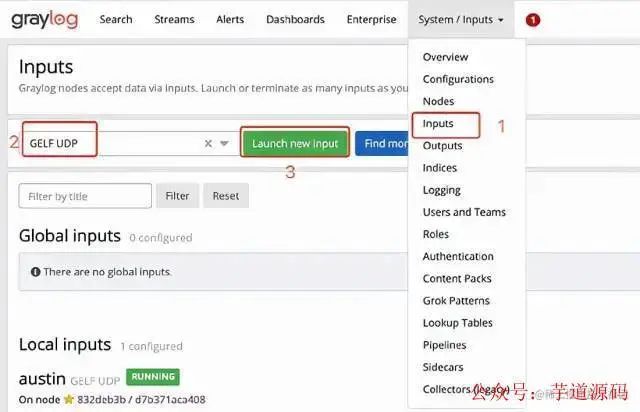Click the Inputs page title
This screenshot has width=640, height=412.
(46, 67)
